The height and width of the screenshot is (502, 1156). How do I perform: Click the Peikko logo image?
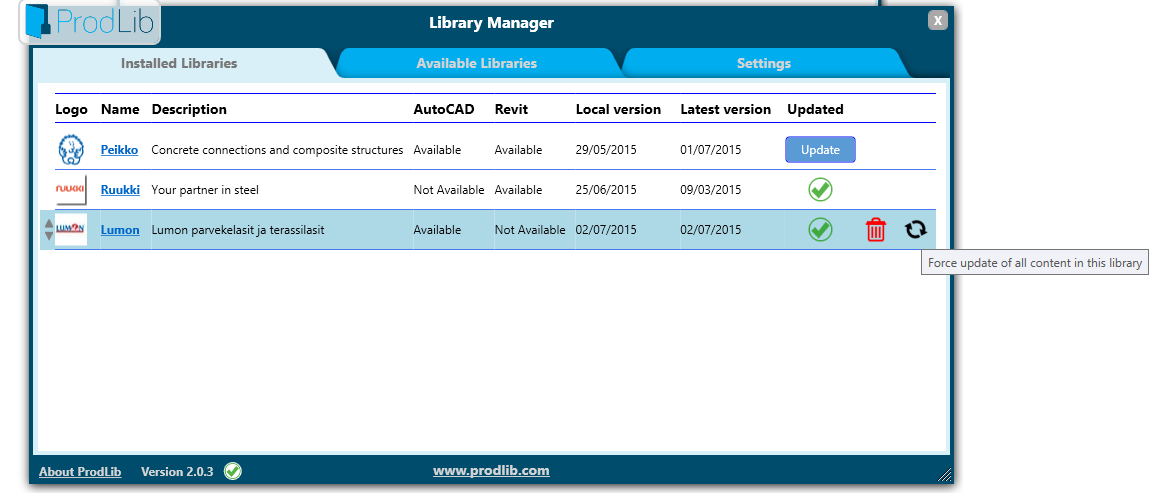72,150
